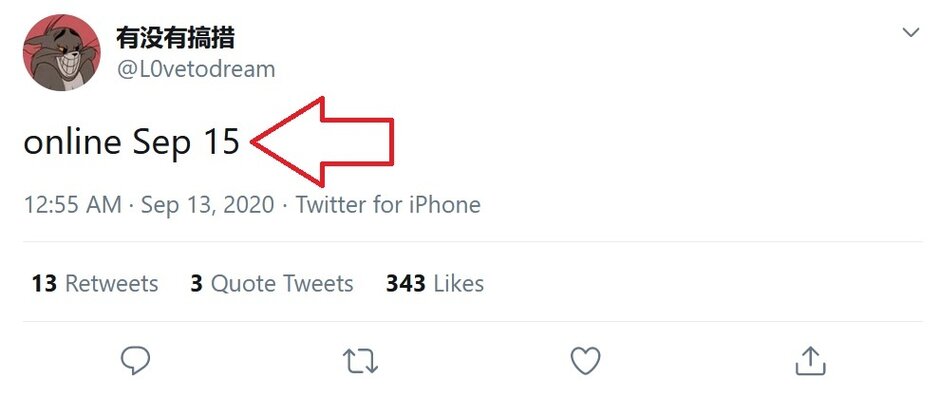Like the tweet with heart icon
This screenshot has height=397, width=940.
coord(585,361)
